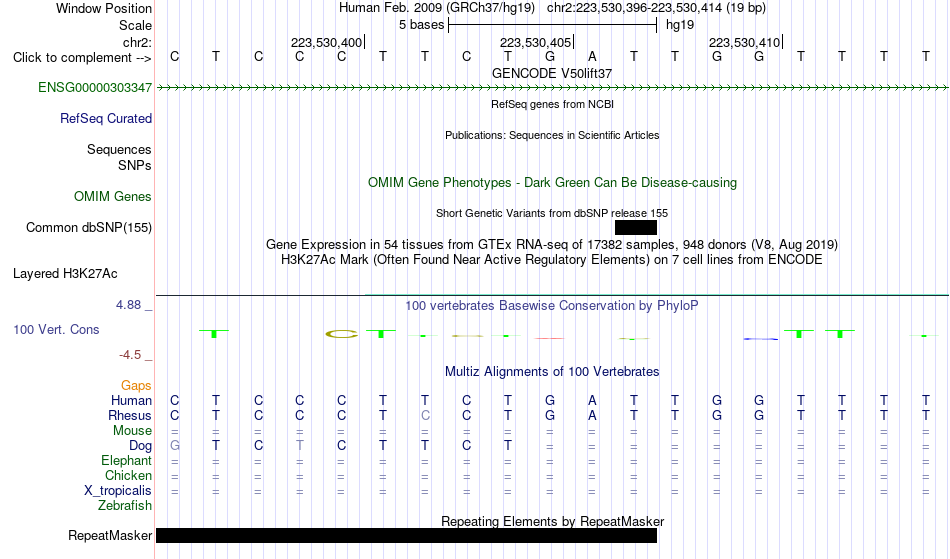Click the Human species row label
Screen dimensions: 950x559
click(x=131, y=401)
